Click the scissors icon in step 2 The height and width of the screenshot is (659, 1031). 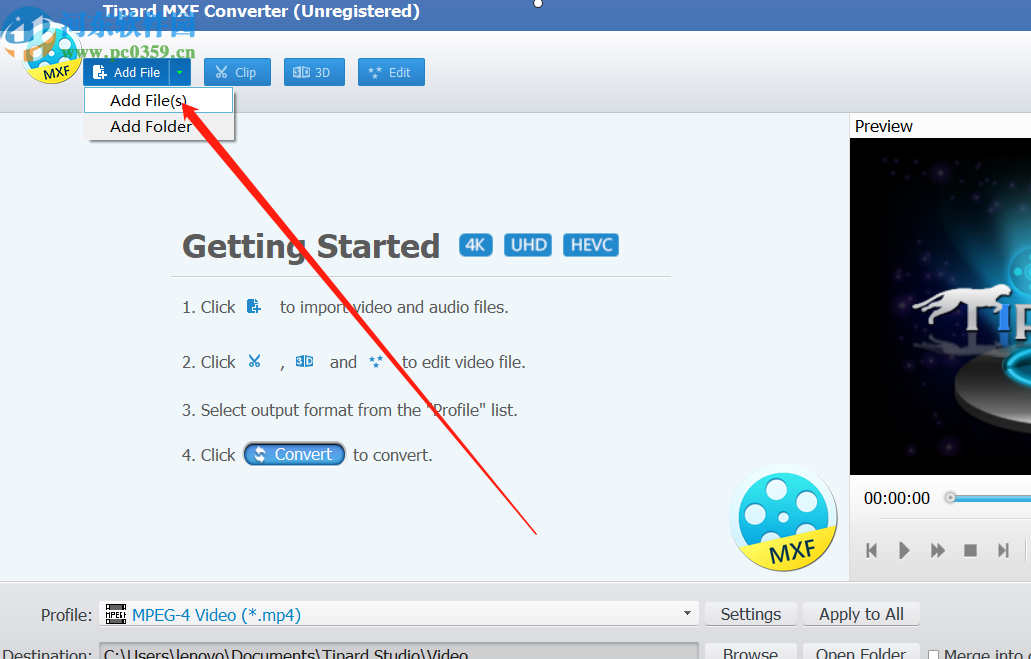click(254, 361)
